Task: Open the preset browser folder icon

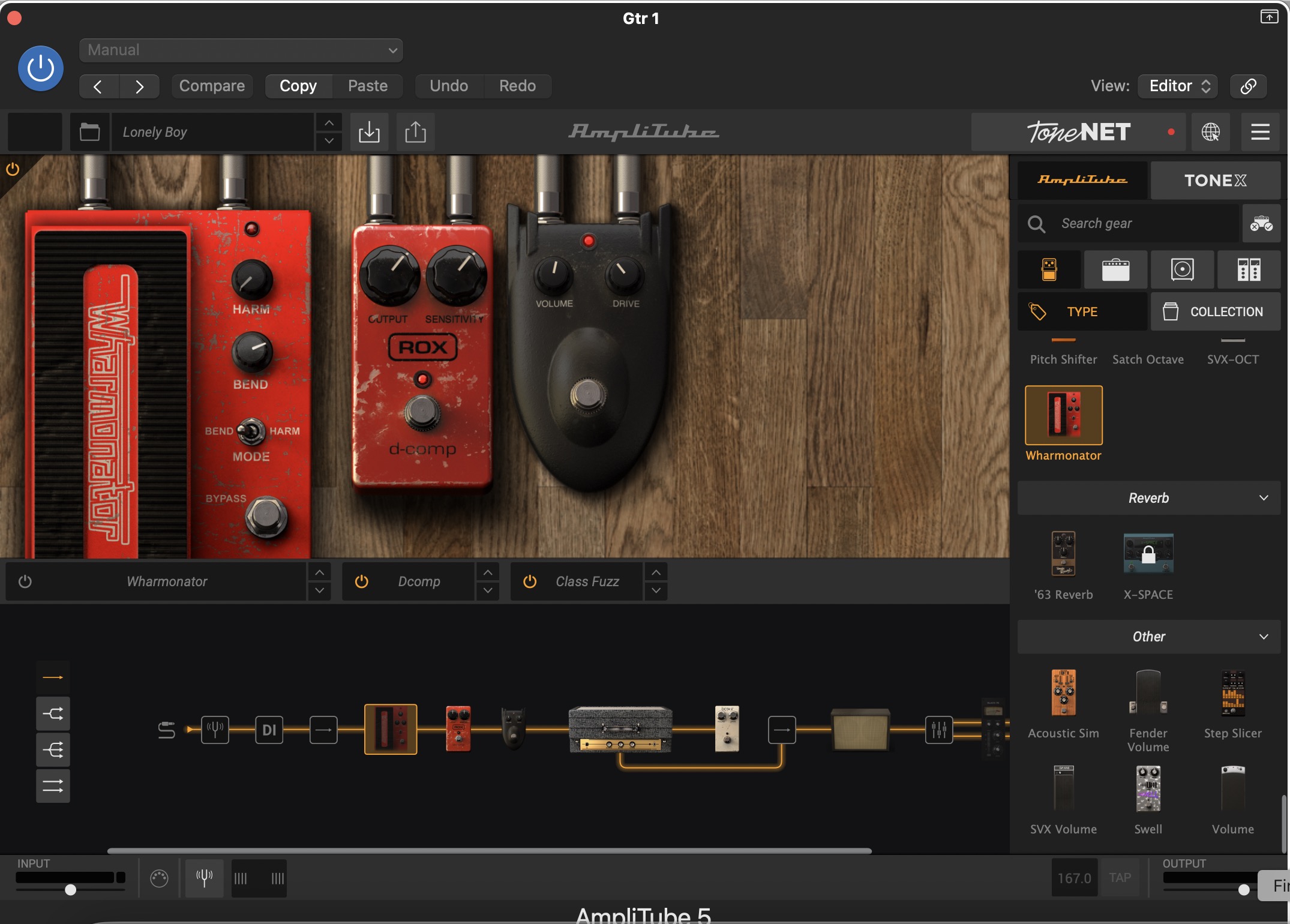Action: 90,132
